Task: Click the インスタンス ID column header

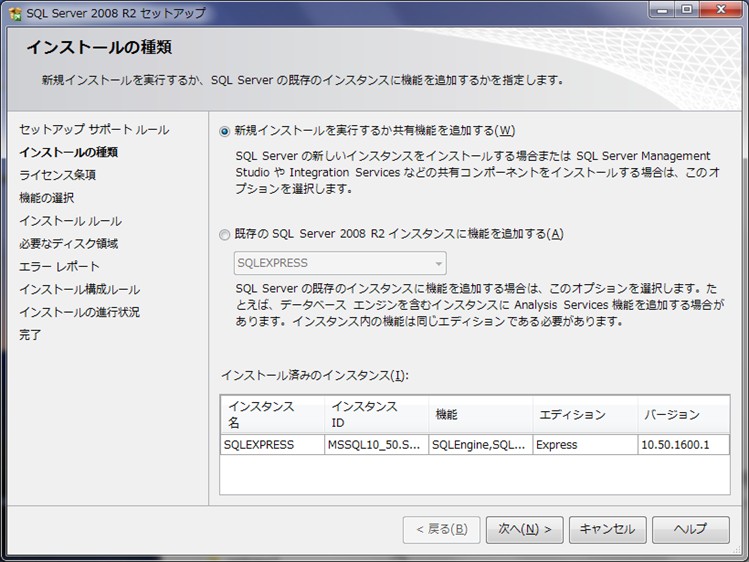Action: (376, 414)
